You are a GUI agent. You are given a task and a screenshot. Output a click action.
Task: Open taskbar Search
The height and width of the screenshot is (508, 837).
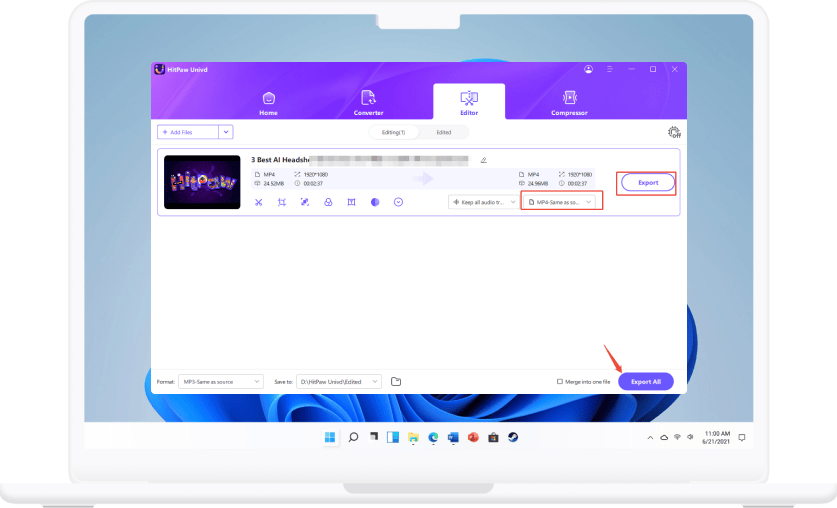tap(353, 438)
